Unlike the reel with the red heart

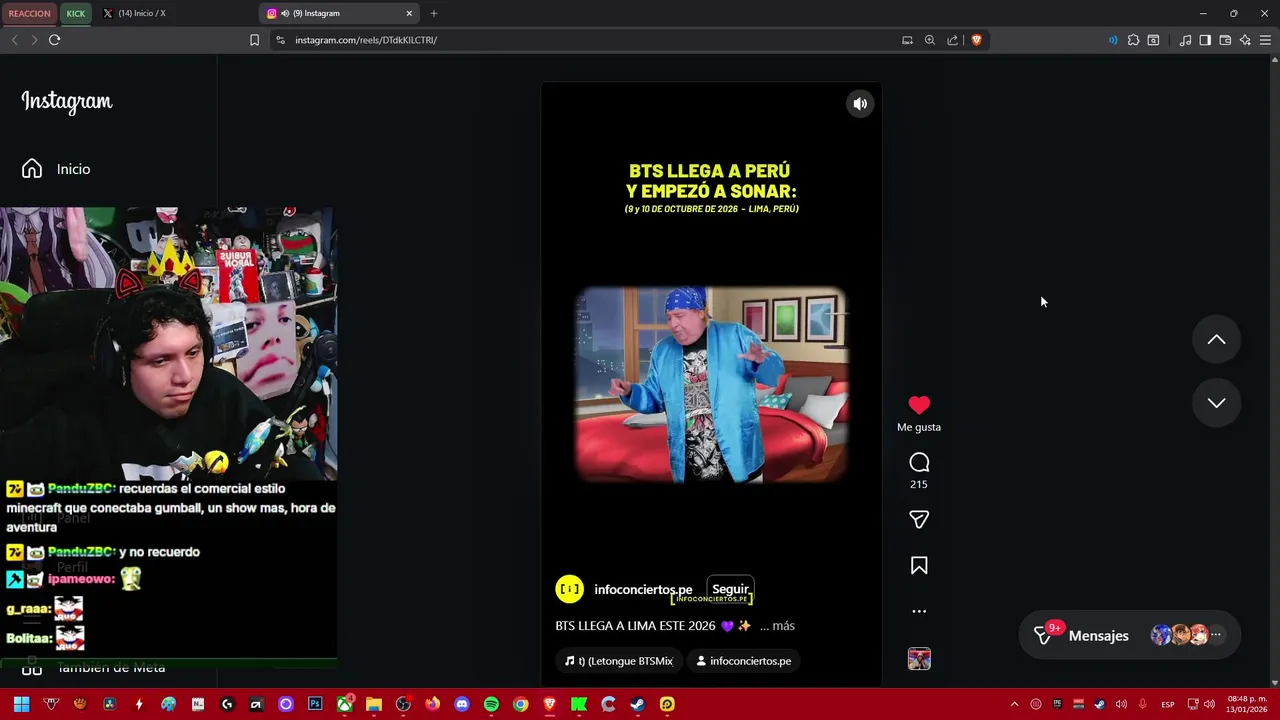tap(919, 405)
